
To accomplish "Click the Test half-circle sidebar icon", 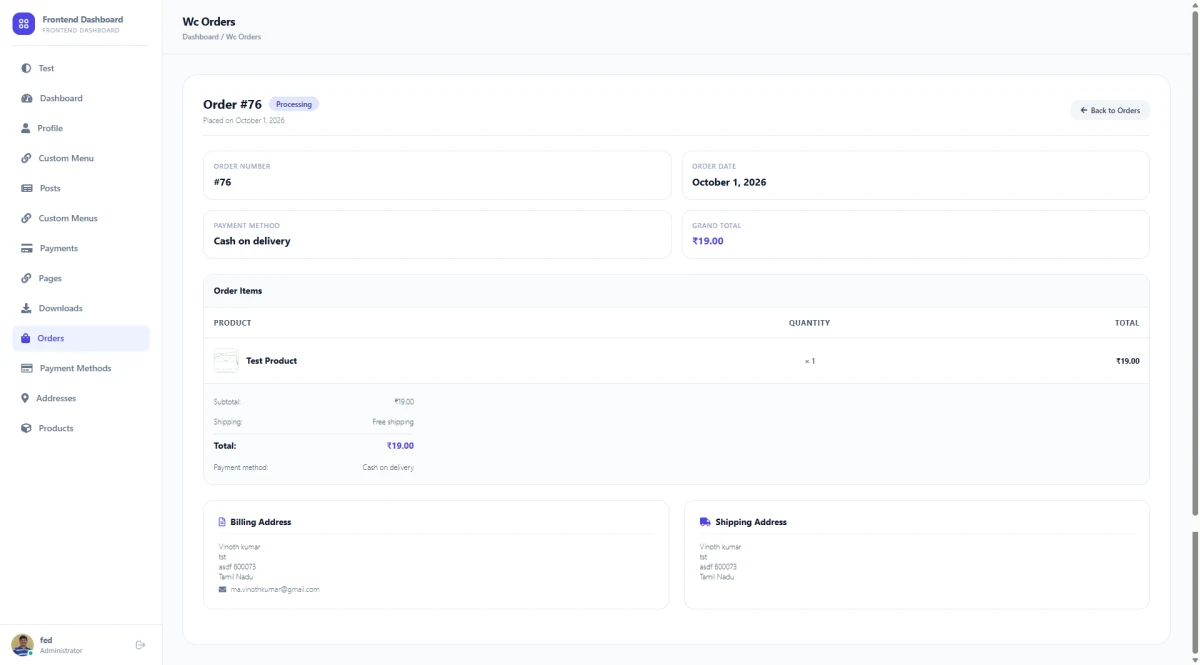I will coord(26,68).
